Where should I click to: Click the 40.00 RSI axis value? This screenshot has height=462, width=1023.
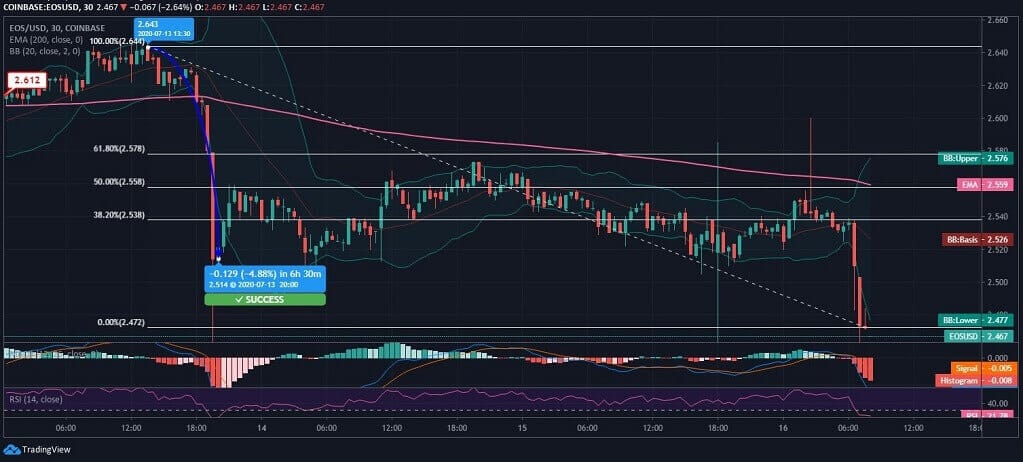(998, 403)
